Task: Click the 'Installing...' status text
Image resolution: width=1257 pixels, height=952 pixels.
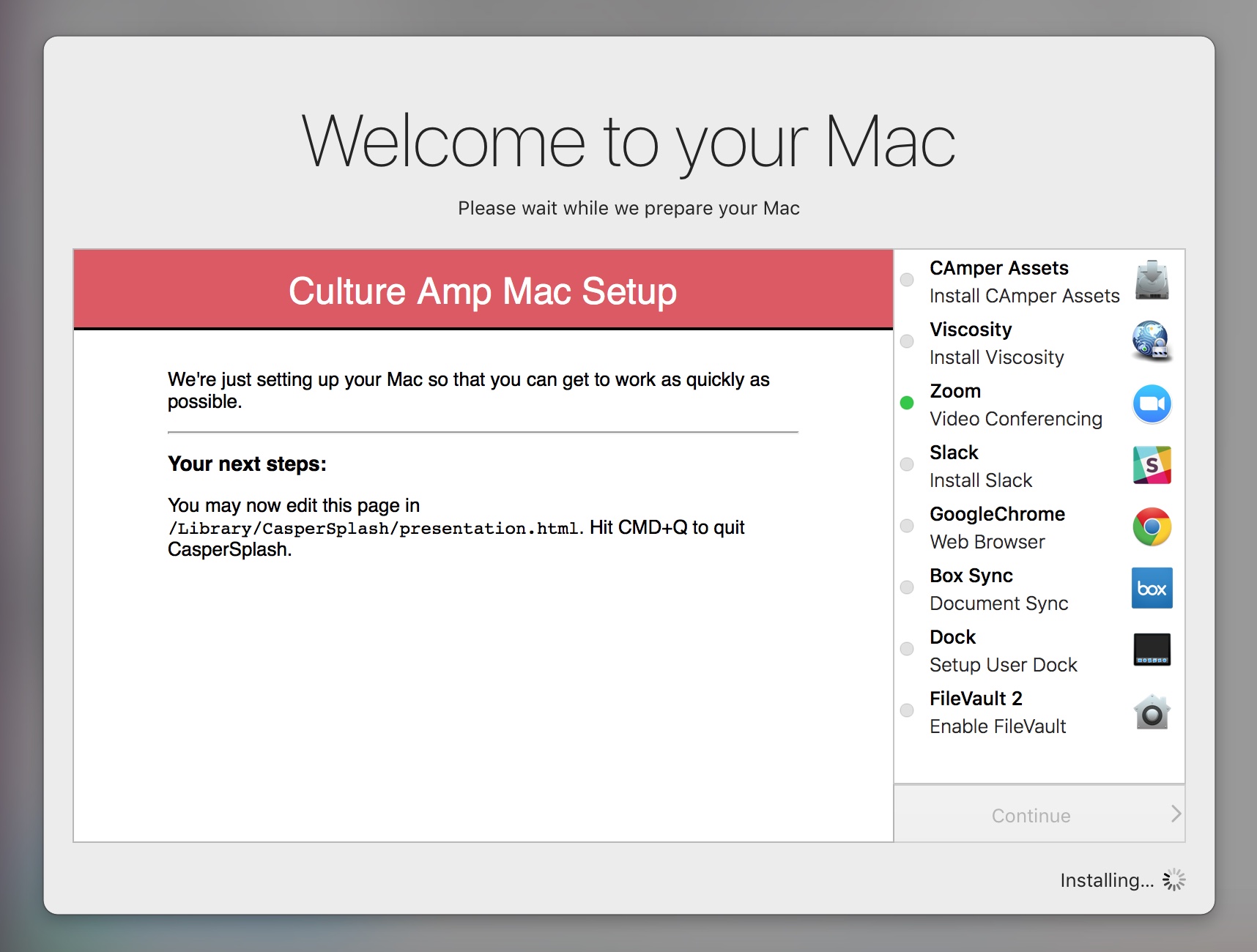Action: pos(1107,880)
